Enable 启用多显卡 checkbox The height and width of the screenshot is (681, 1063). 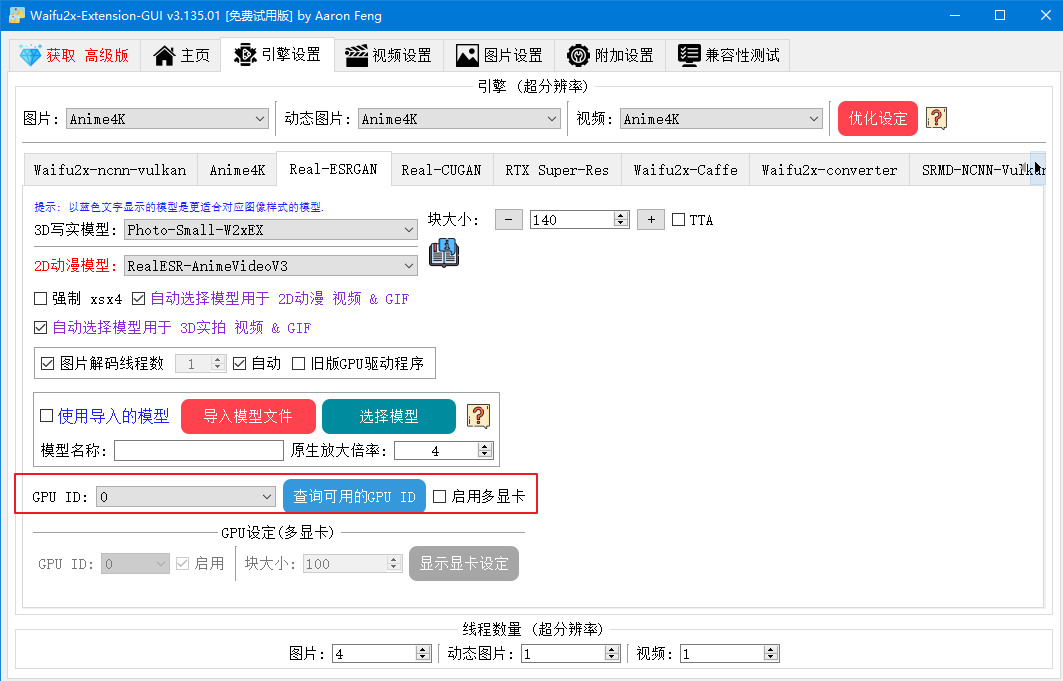click(439, 496)
